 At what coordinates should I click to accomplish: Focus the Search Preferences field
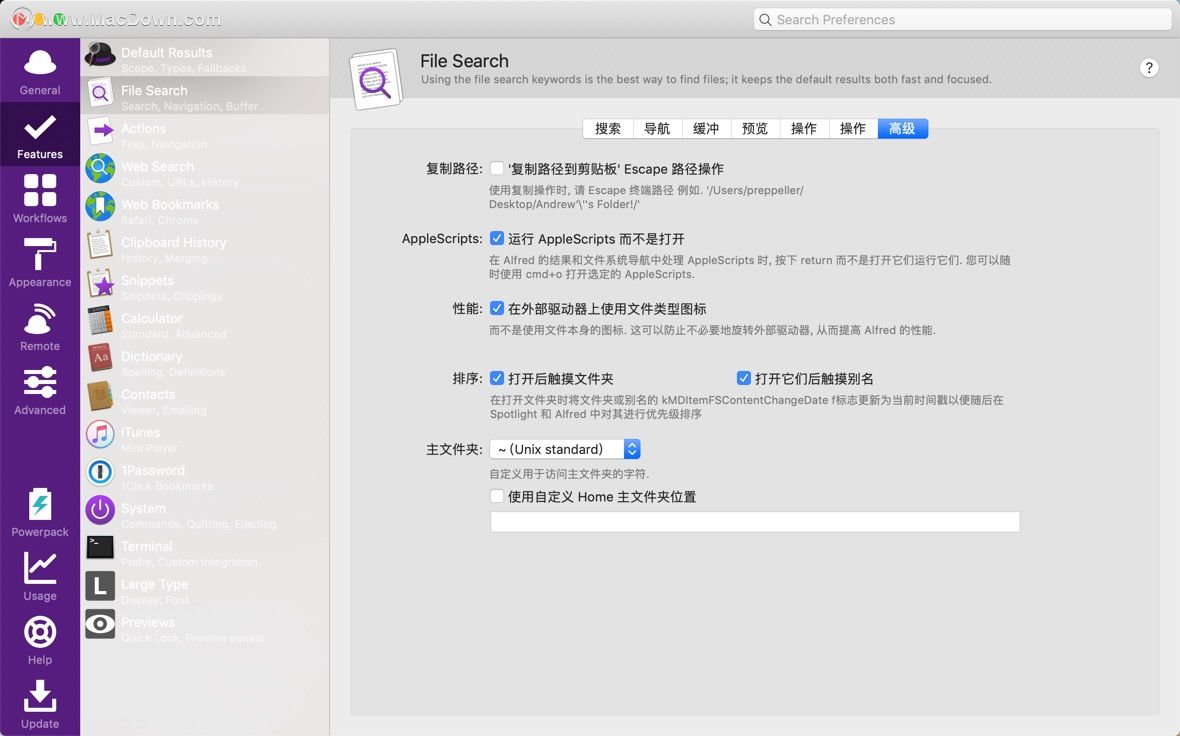(x=963, y=20)
